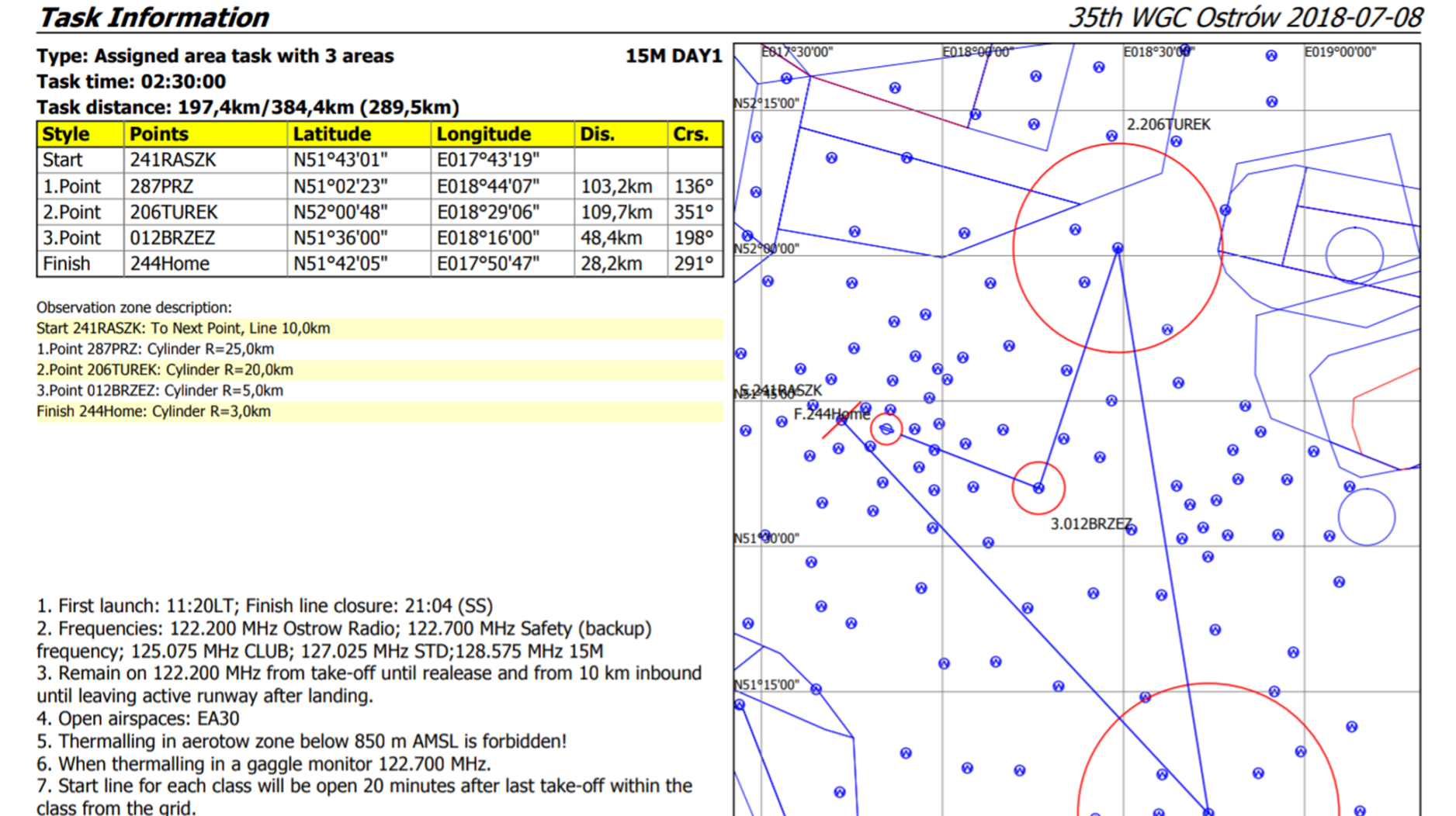1456x816 pixels.
Task: Click the 012BRZEZ turnpoint marker in small circle
Action: [1038, 488]
